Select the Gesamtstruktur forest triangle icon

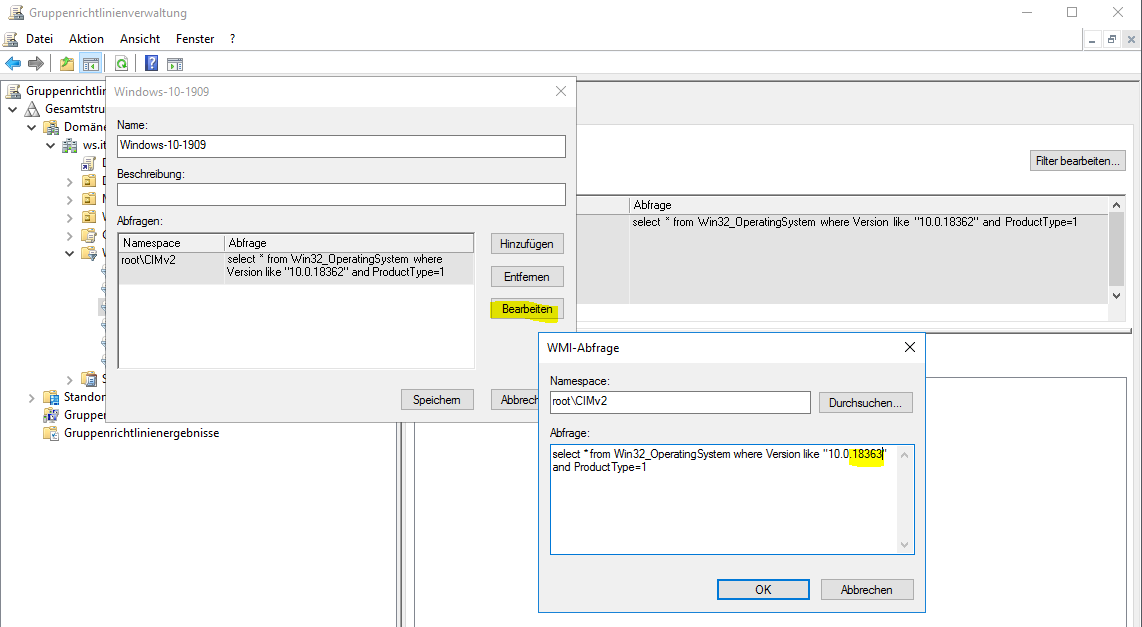click(x=32, y=109)
